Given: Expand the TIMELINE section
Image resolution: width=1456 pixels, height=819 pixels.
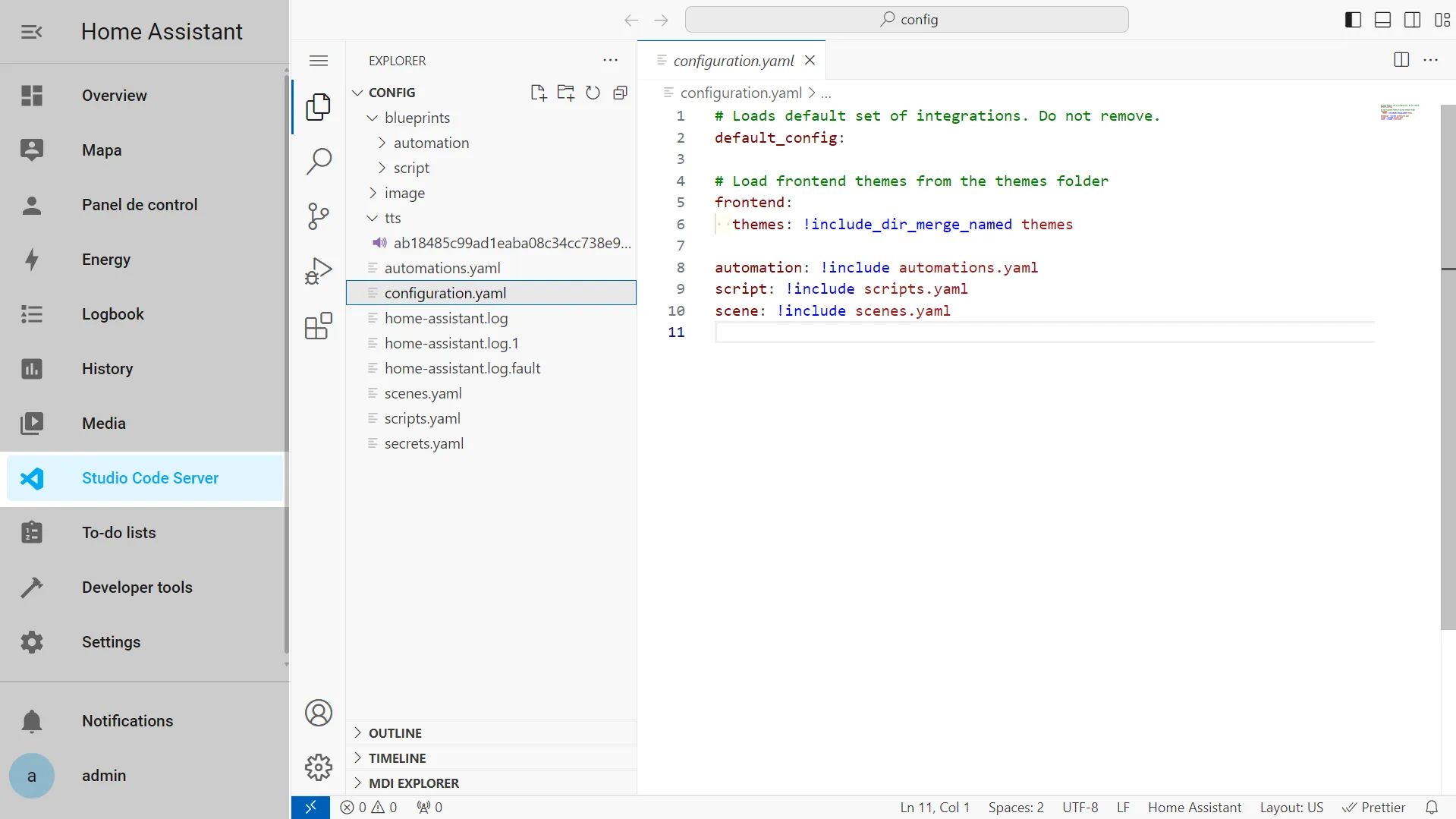Looking at the screenshot, I should [x=491, y=758].
